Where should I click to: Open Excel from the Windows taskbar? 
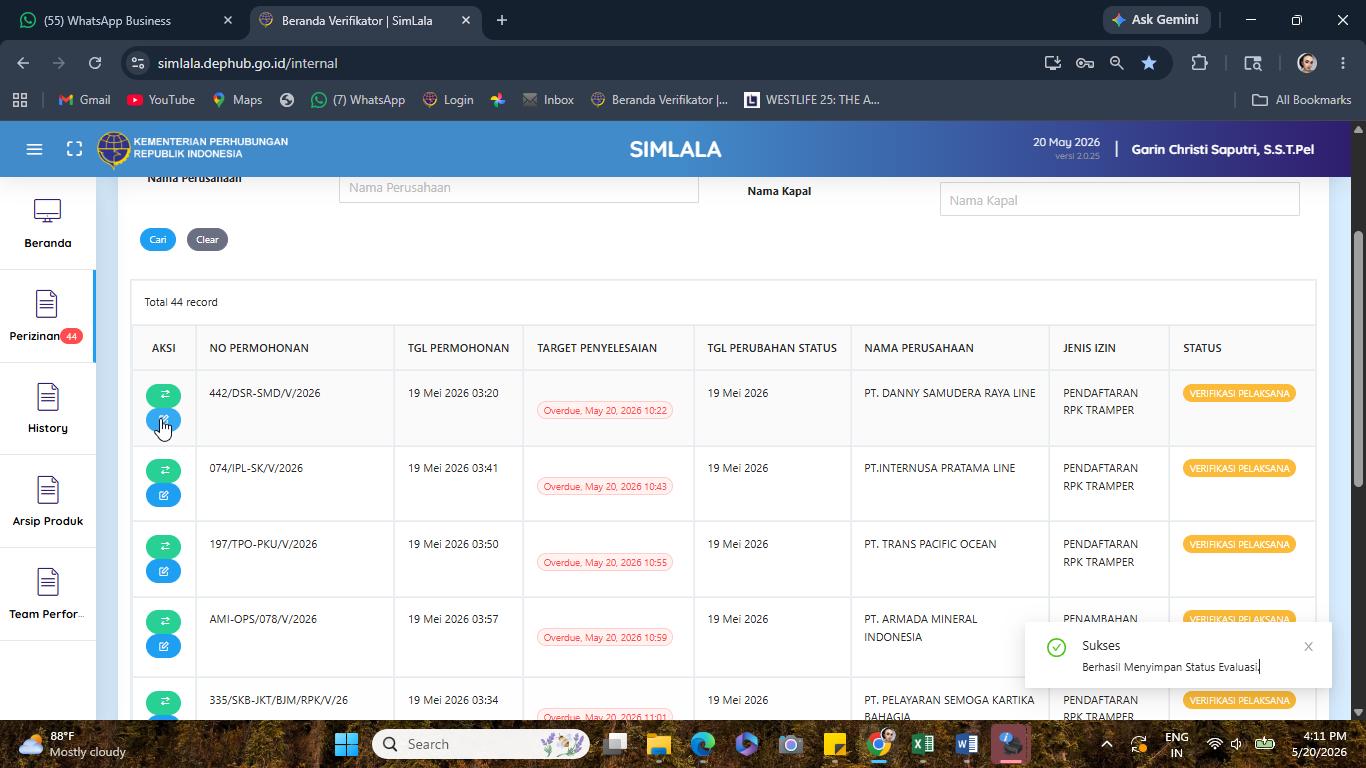922,744
